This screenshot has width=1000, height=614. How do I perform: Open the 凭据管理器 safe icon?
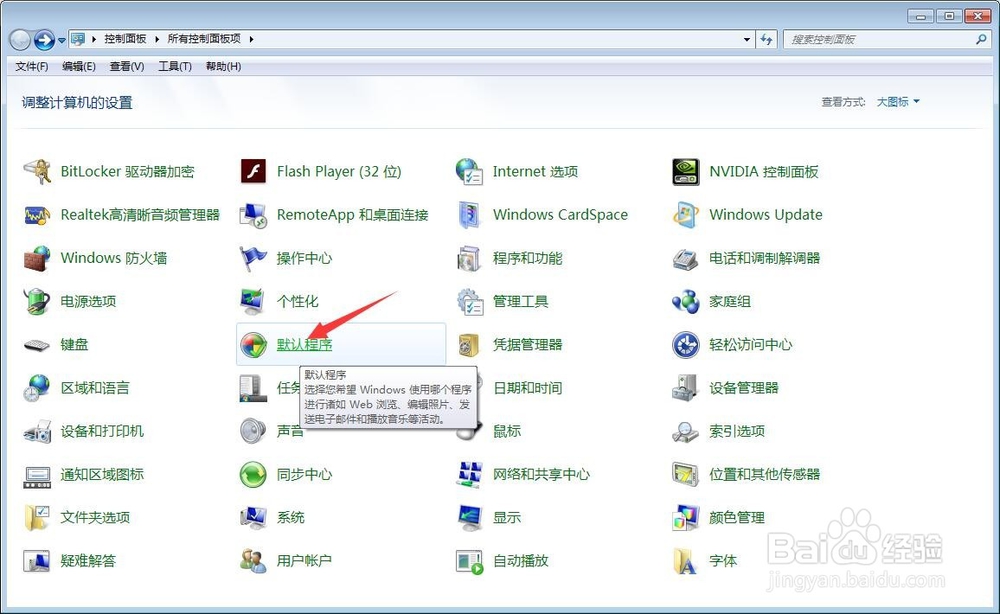pos(469,345)
